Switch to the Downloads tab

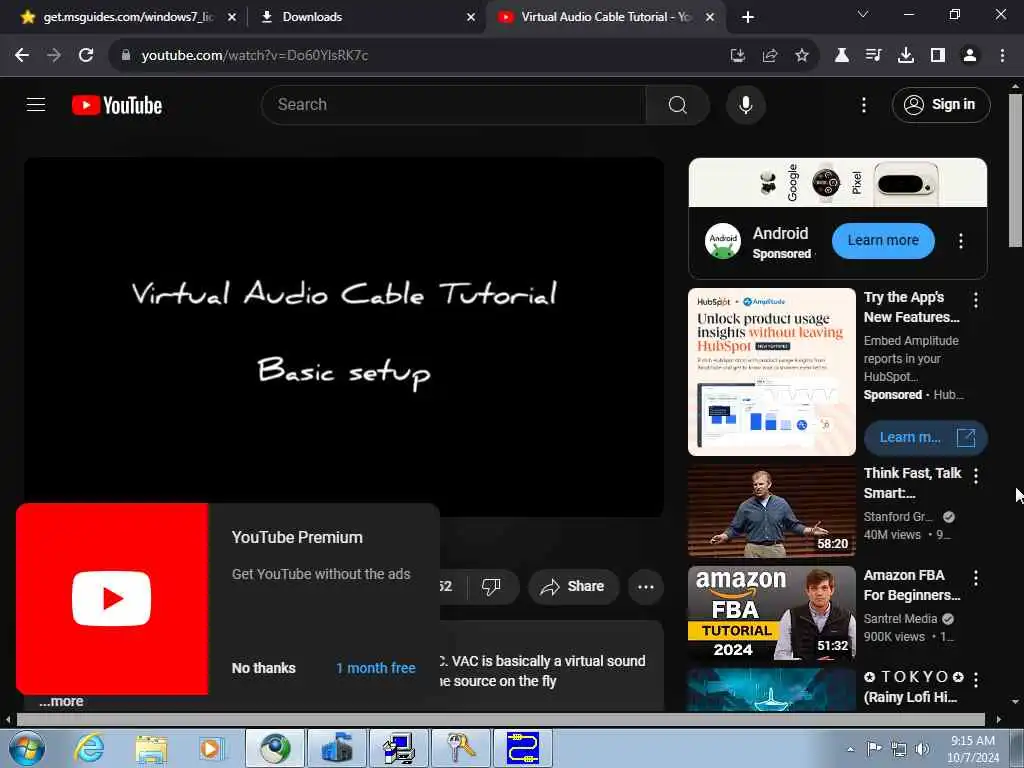coord(366,17)
